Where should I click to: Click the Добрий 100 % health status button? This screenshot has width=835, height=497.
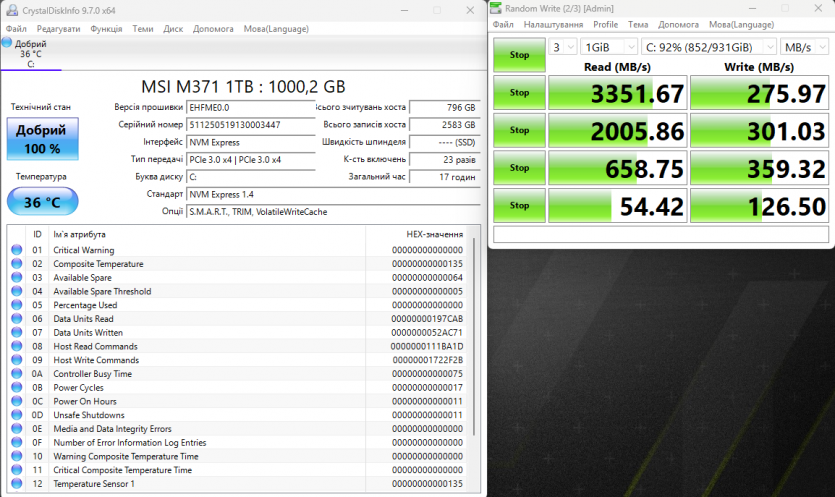point(42,138)
